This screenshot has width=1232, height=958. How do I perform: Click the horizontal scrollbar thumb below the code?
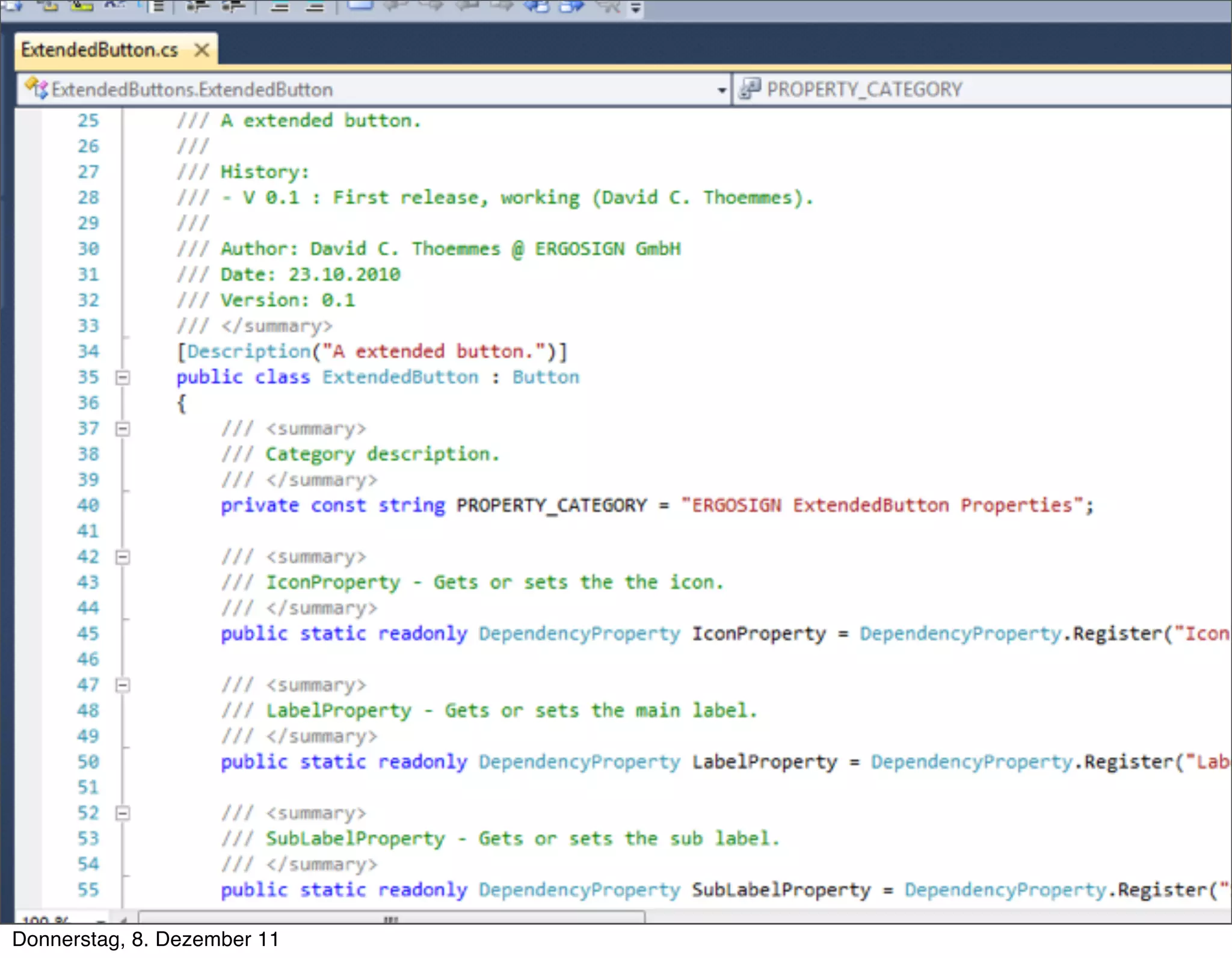[x=391, y=918]
